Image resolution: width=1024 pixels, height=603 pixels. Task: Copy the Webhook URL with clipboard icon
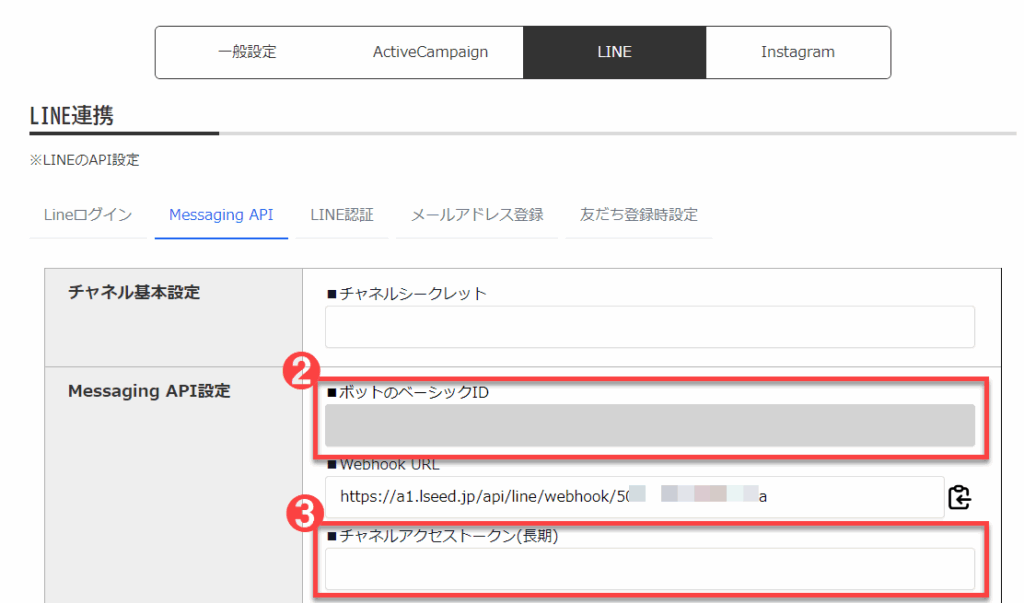coord(959,497)
